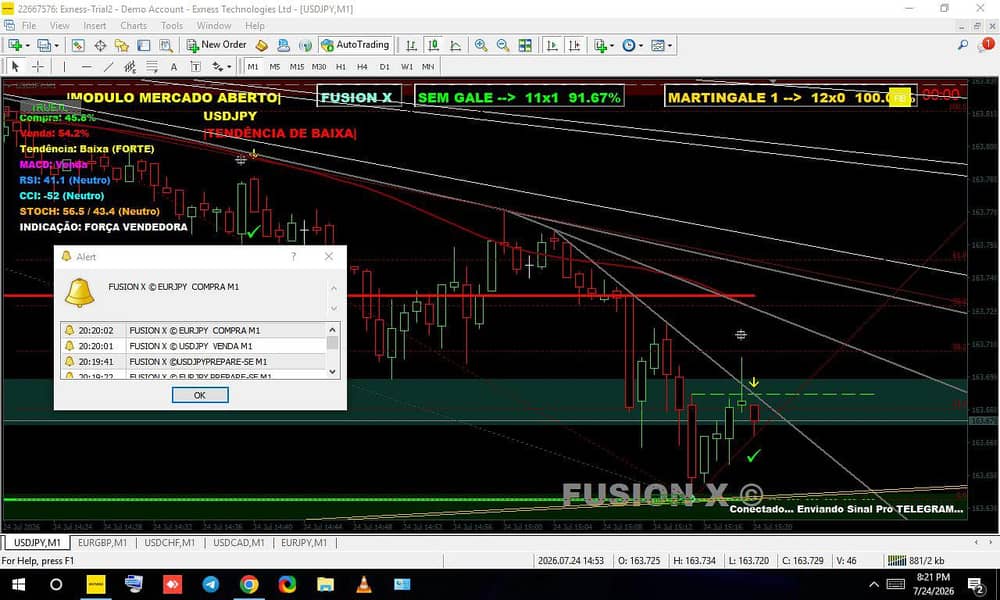Zoom in on the chart
This screenshot has height=600, width=1000.
(481, 45)
